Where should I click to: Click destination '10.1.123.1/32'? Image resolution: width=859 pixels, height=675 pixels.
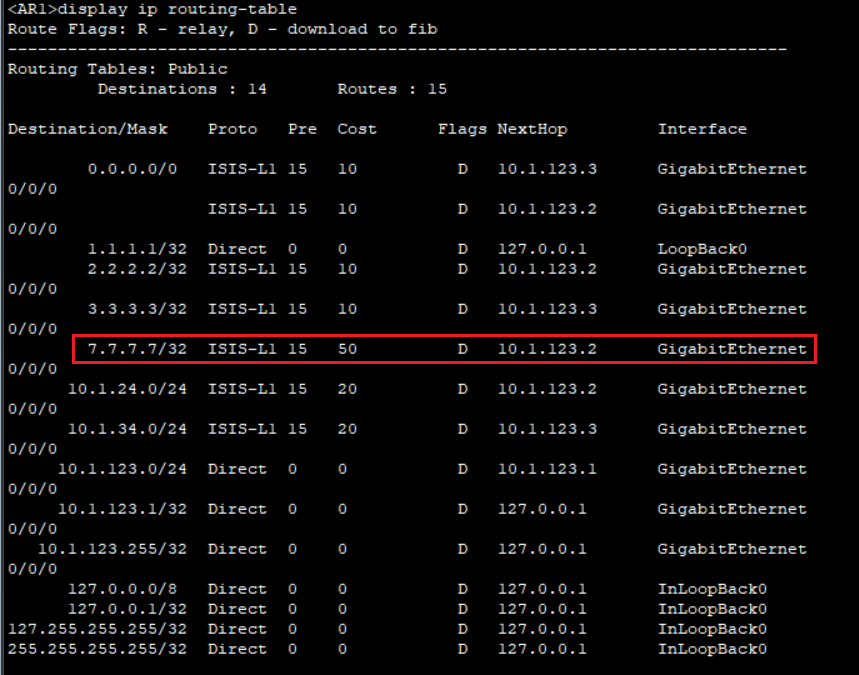(122, 509)
